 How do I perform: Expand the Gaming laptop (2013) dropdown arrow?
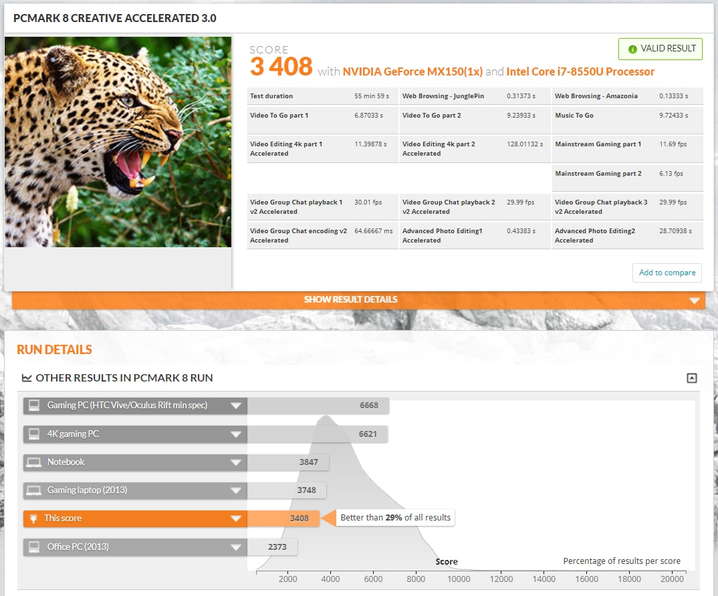(236, 491)
